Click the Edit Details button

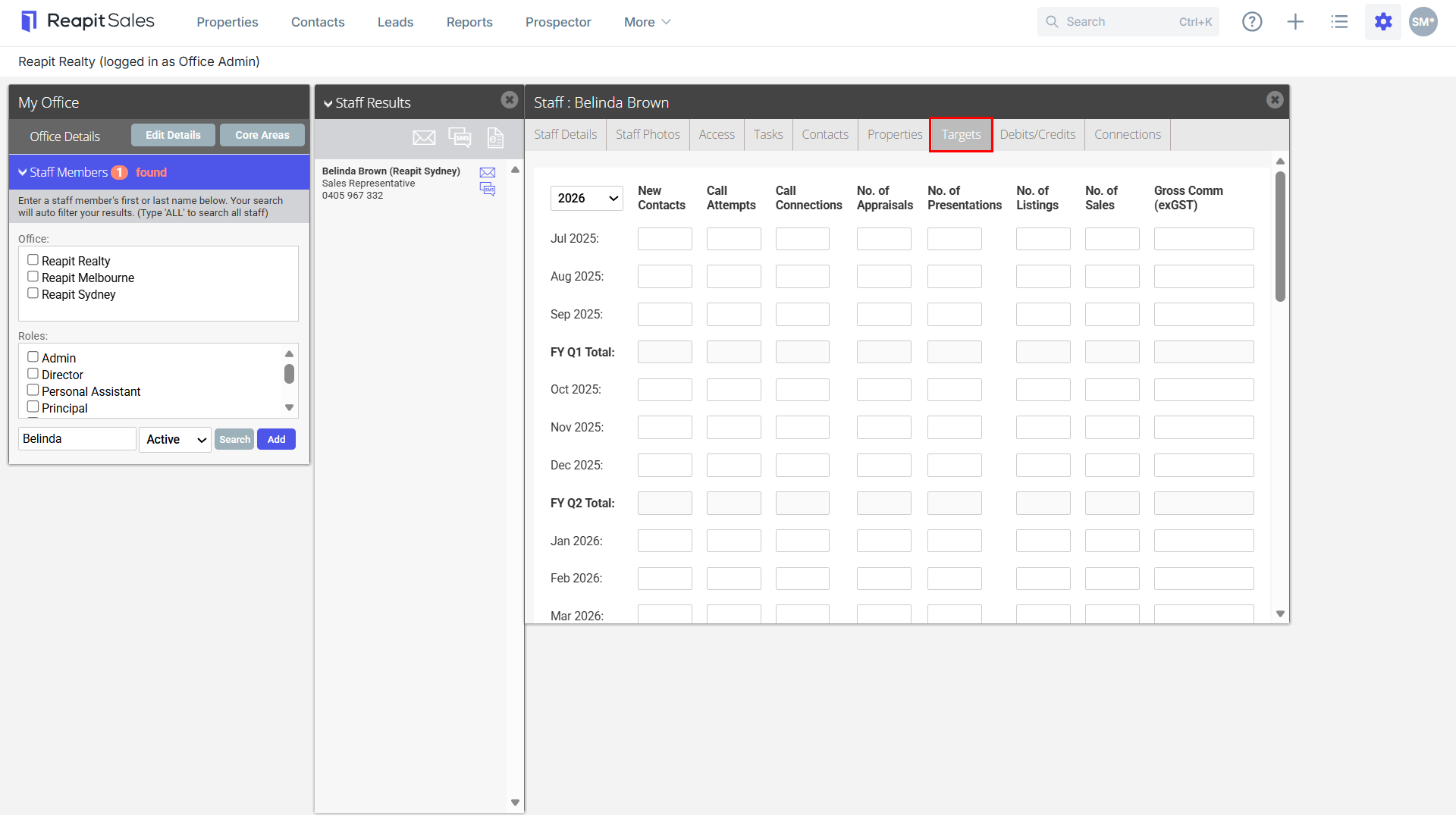pyautogui.click(x=173, y=135)
